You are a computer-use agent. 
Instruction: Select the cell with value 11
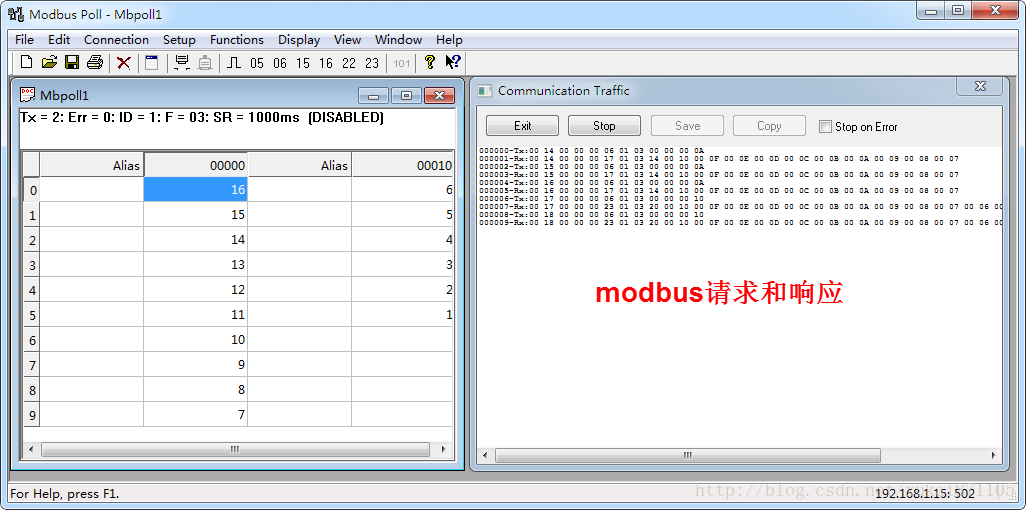[196, 314]
